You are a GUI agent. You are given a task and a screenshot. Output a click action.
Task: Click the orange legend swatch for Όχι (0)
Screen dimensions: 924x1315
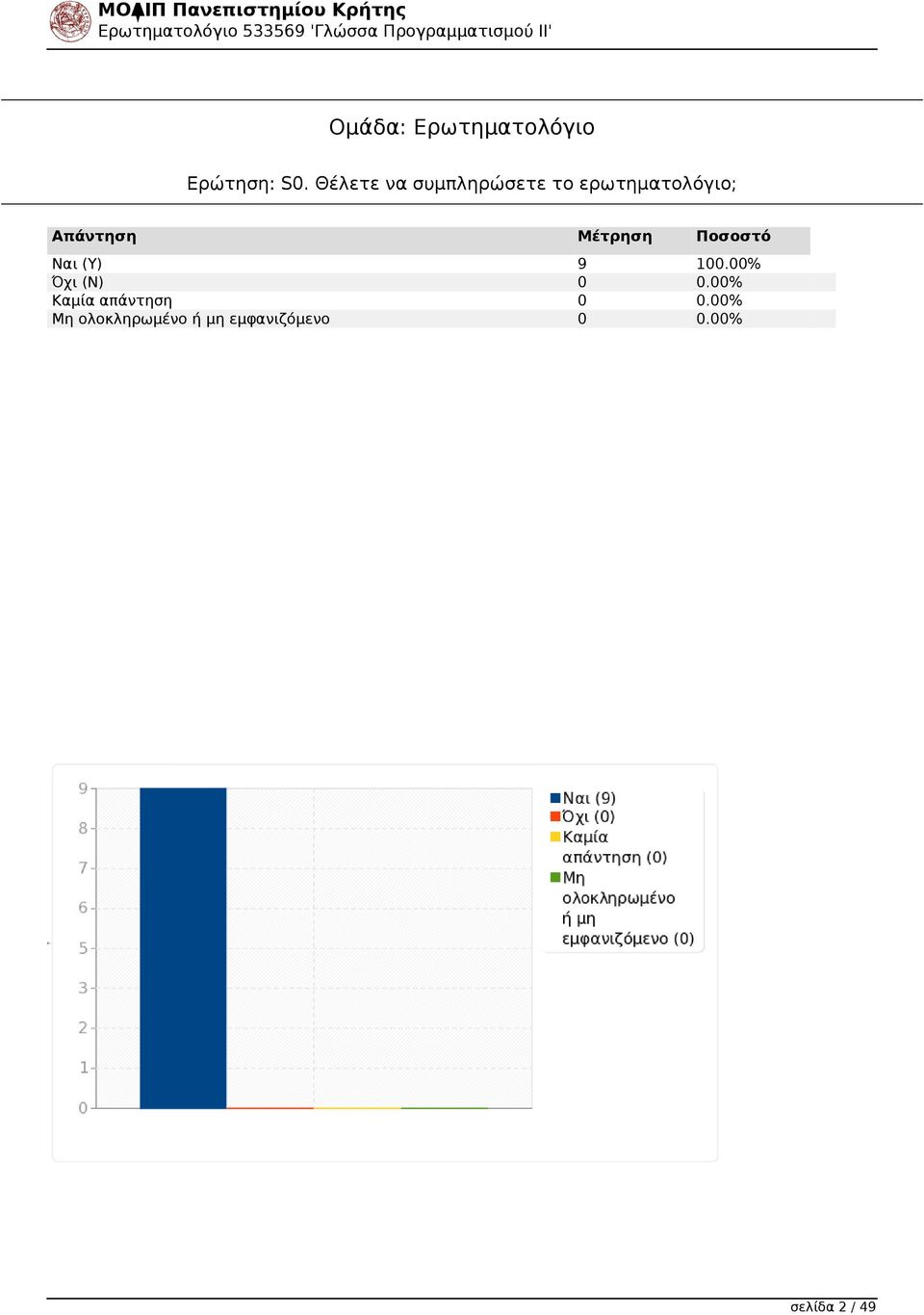click(x=555, y=816)
